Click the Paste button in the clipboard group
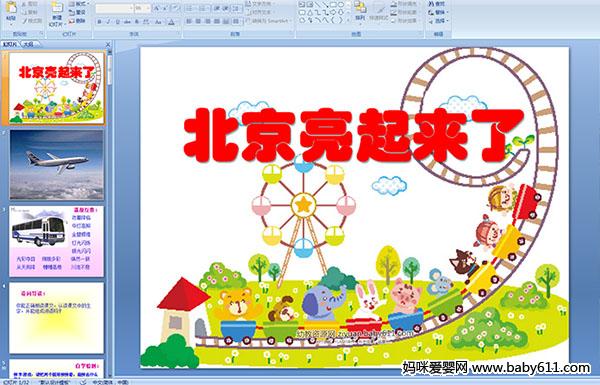 11,13
